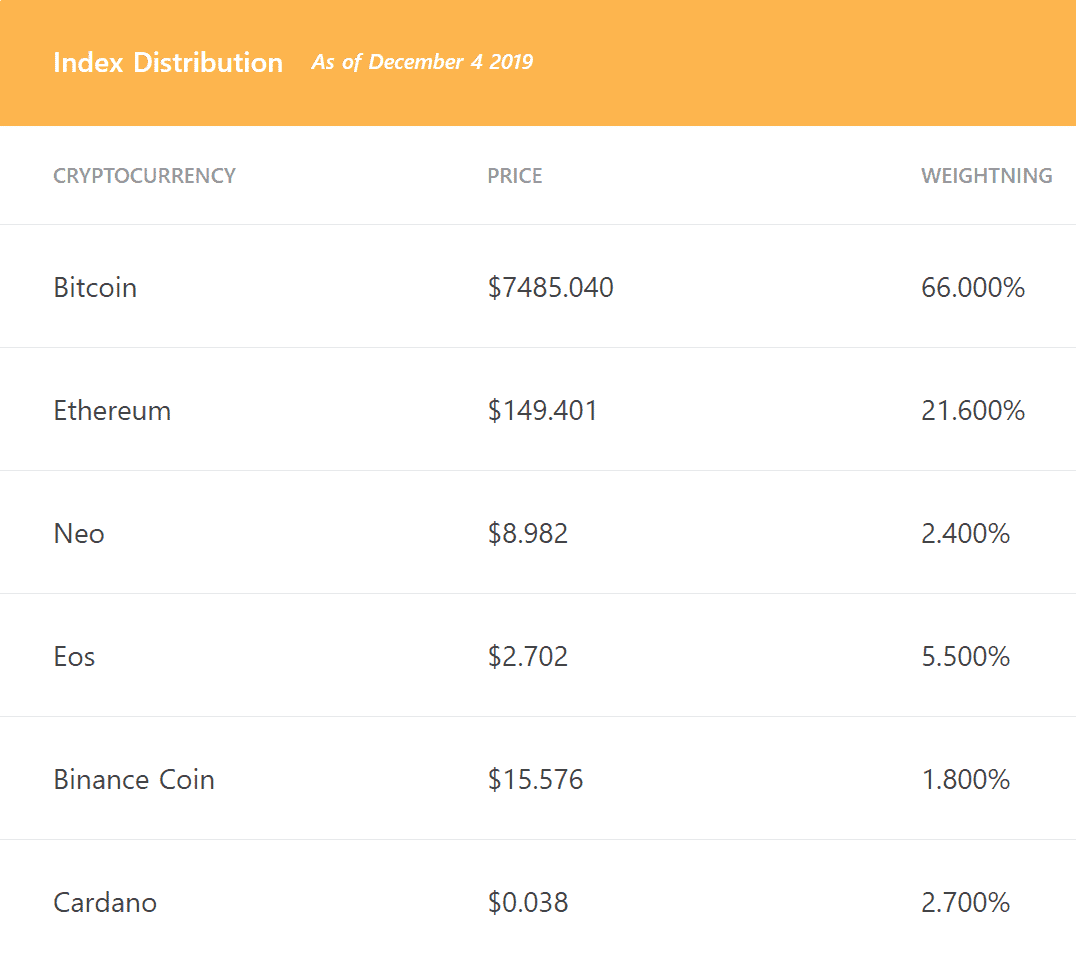Click Ethereum weighting 21.600%
This screenshot has height=957, width=1076.
[x=973, y=411]
